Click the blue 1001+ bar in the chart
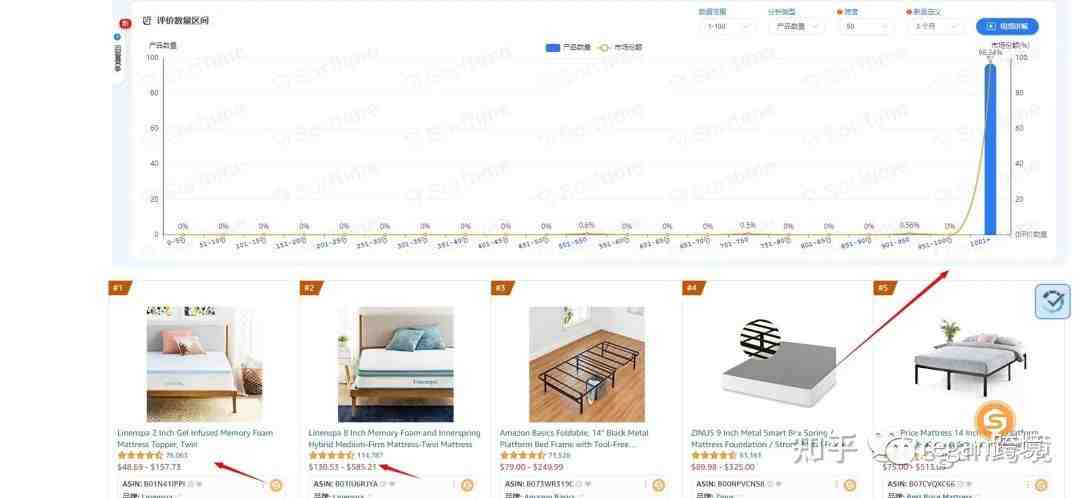 (x=990, y=149)
